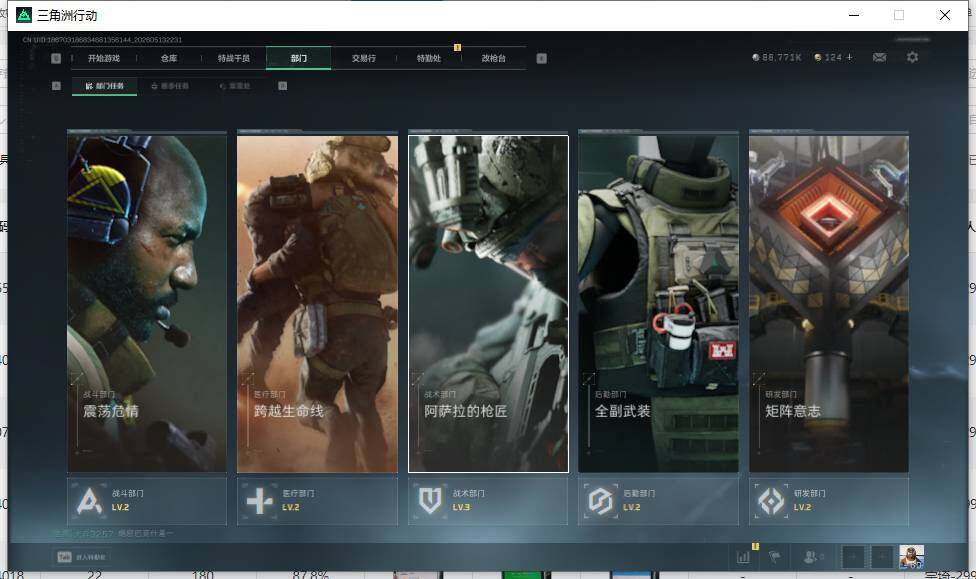Click the first empty squad plus slot
Image resolution: width=976 pixels, height=579 pixels.
(x=853, y=557)
